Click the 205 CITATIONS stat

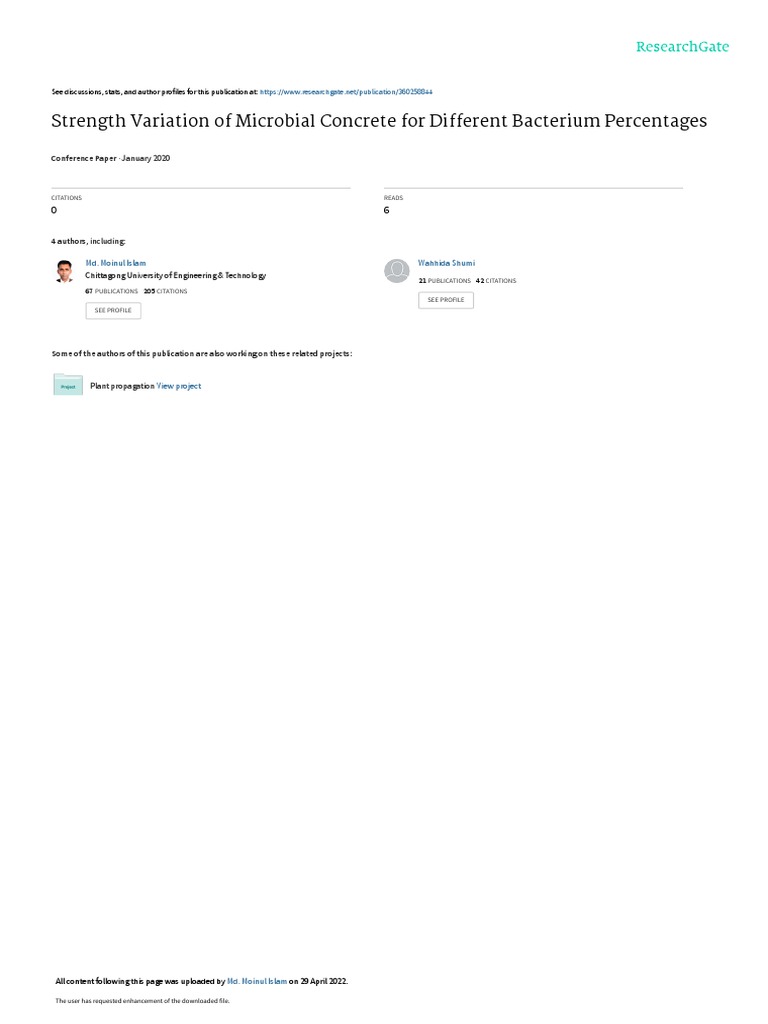(165, 291)
